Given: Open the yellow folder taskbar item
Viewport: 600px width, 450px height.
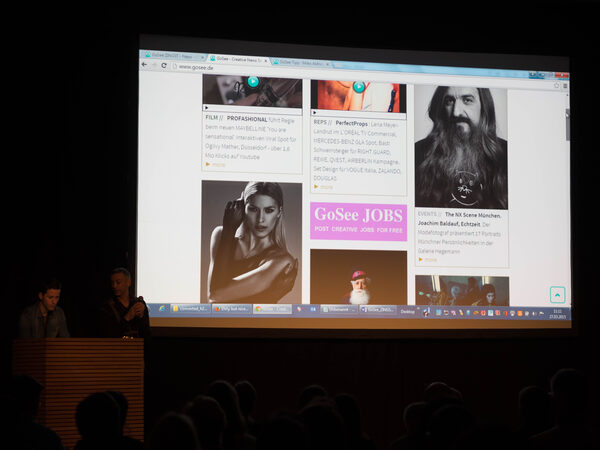Looking at the screenshot, I should click(191, 308).
